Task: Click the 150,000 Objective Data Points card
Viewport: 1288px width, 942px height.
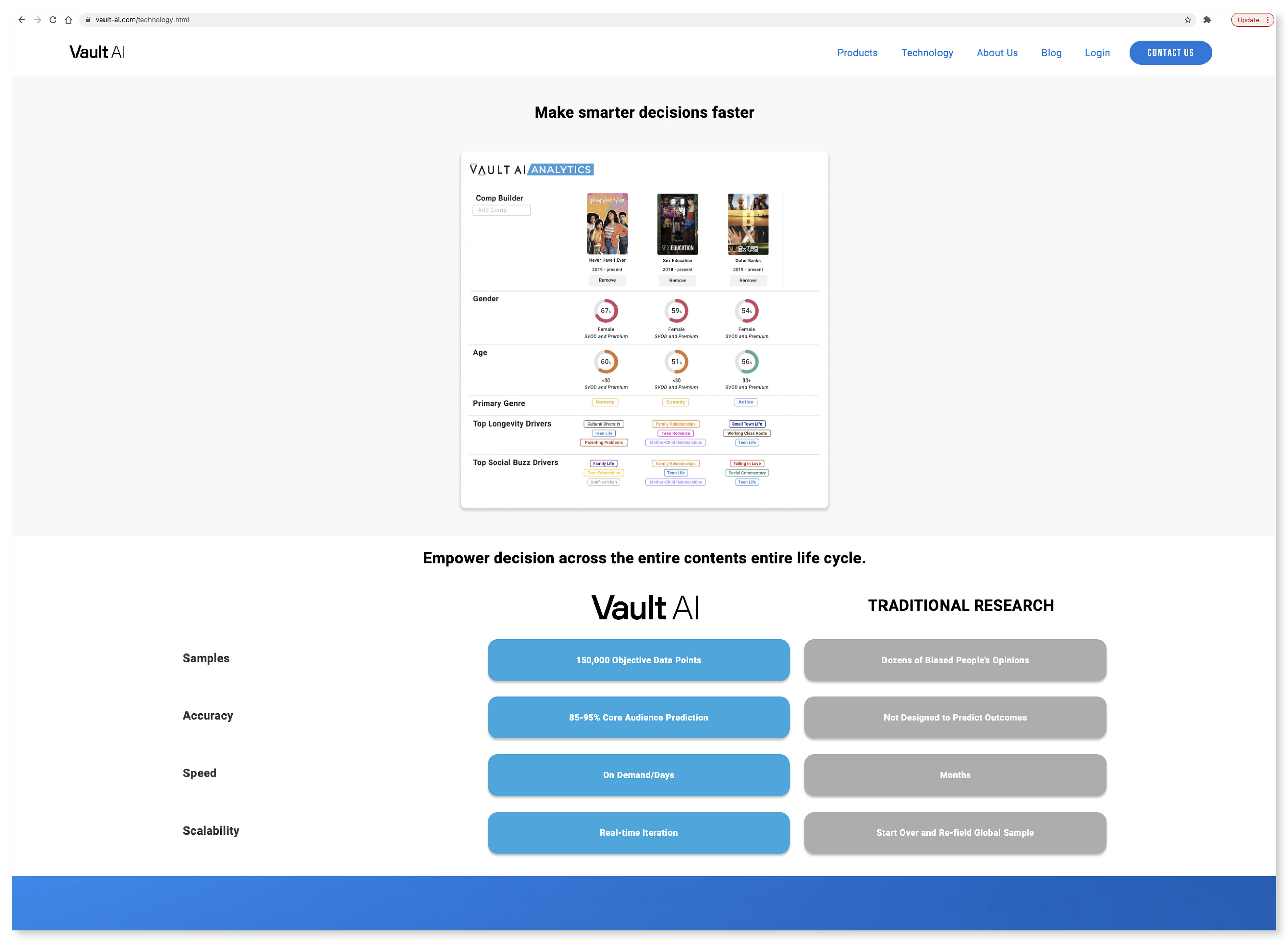Action: click(638, 660)
